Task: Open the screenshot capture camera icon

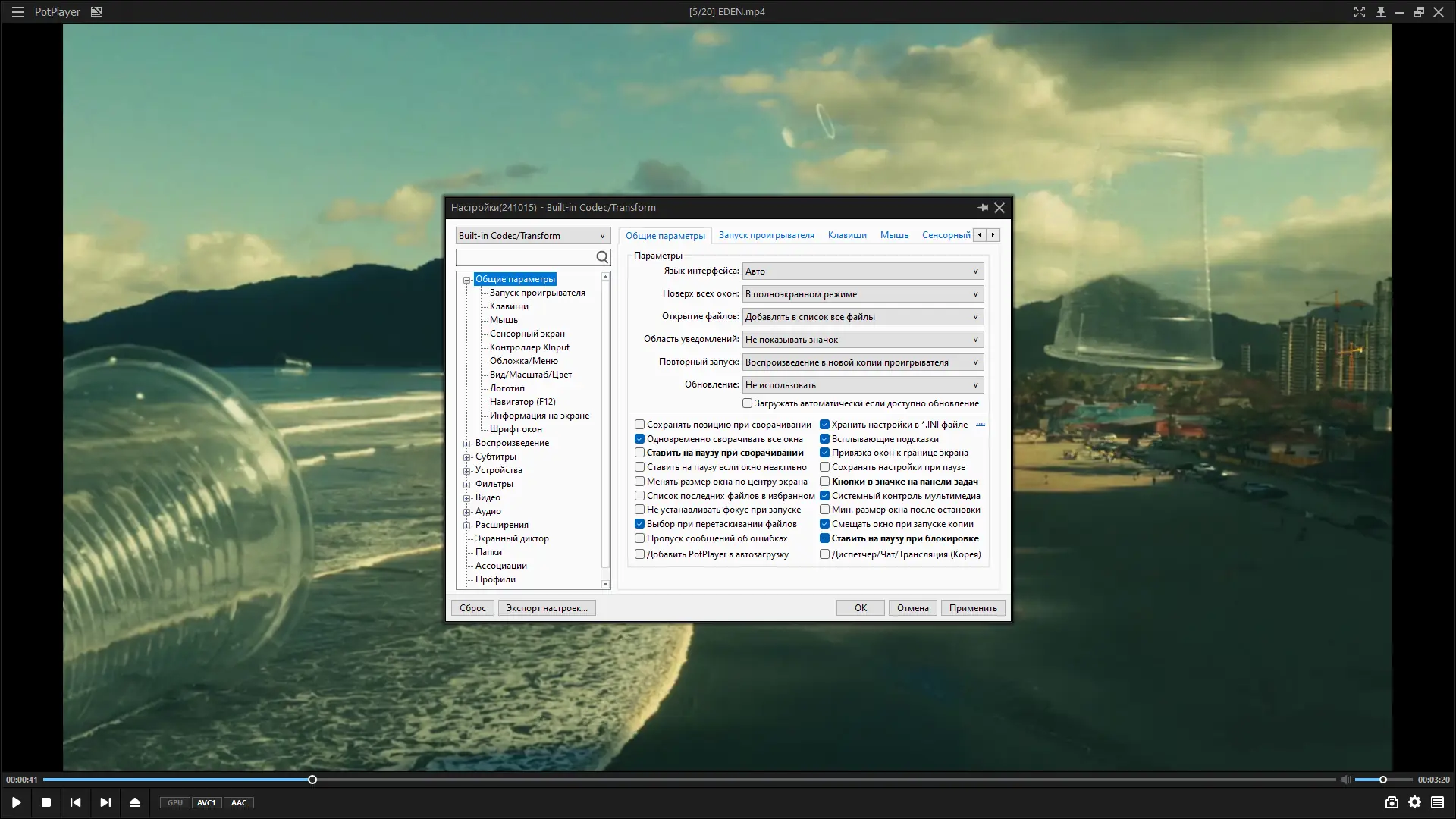Action: tap(1392, 802)
